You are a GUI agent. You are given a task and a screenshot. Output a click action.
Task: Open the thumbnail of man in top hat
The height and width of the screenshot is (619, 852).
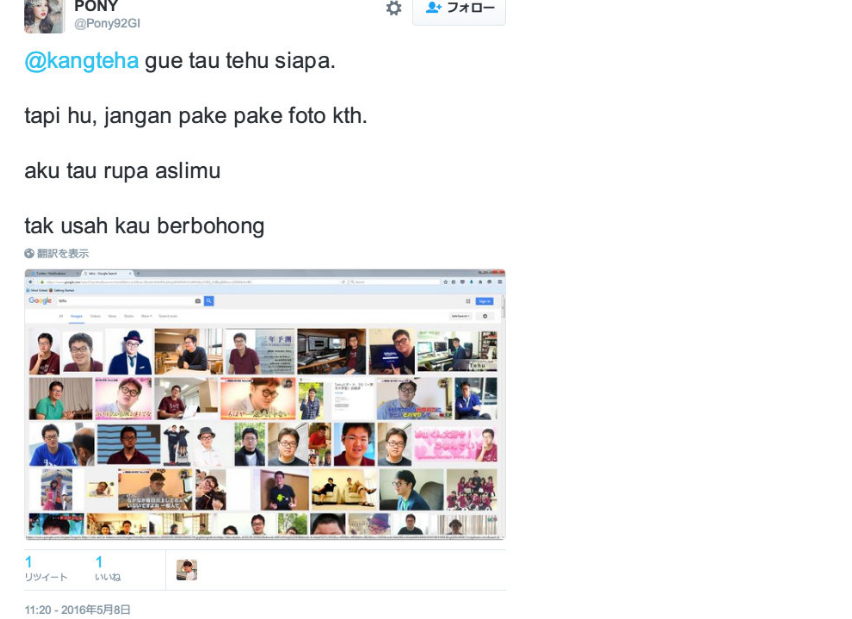(129, 352)
